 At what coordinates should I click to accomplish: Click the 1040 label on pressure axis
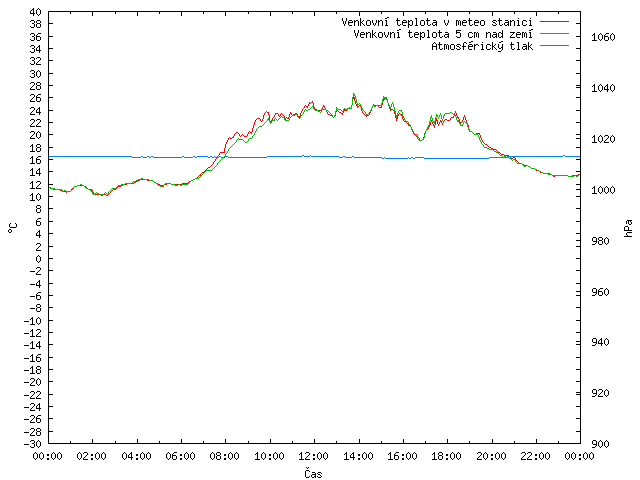[x=603, y=88]
